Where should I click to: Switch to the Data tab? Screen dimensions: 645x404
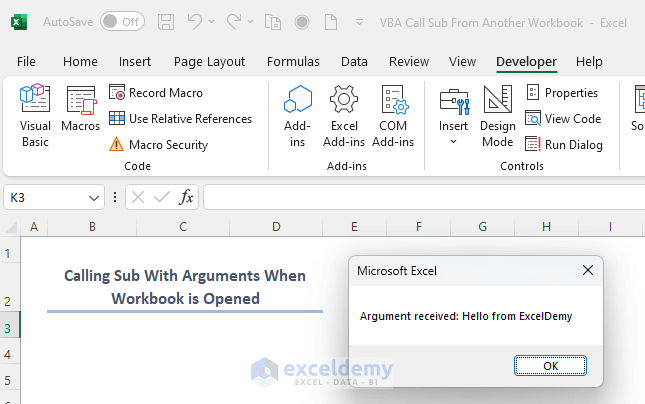point(354,62)
